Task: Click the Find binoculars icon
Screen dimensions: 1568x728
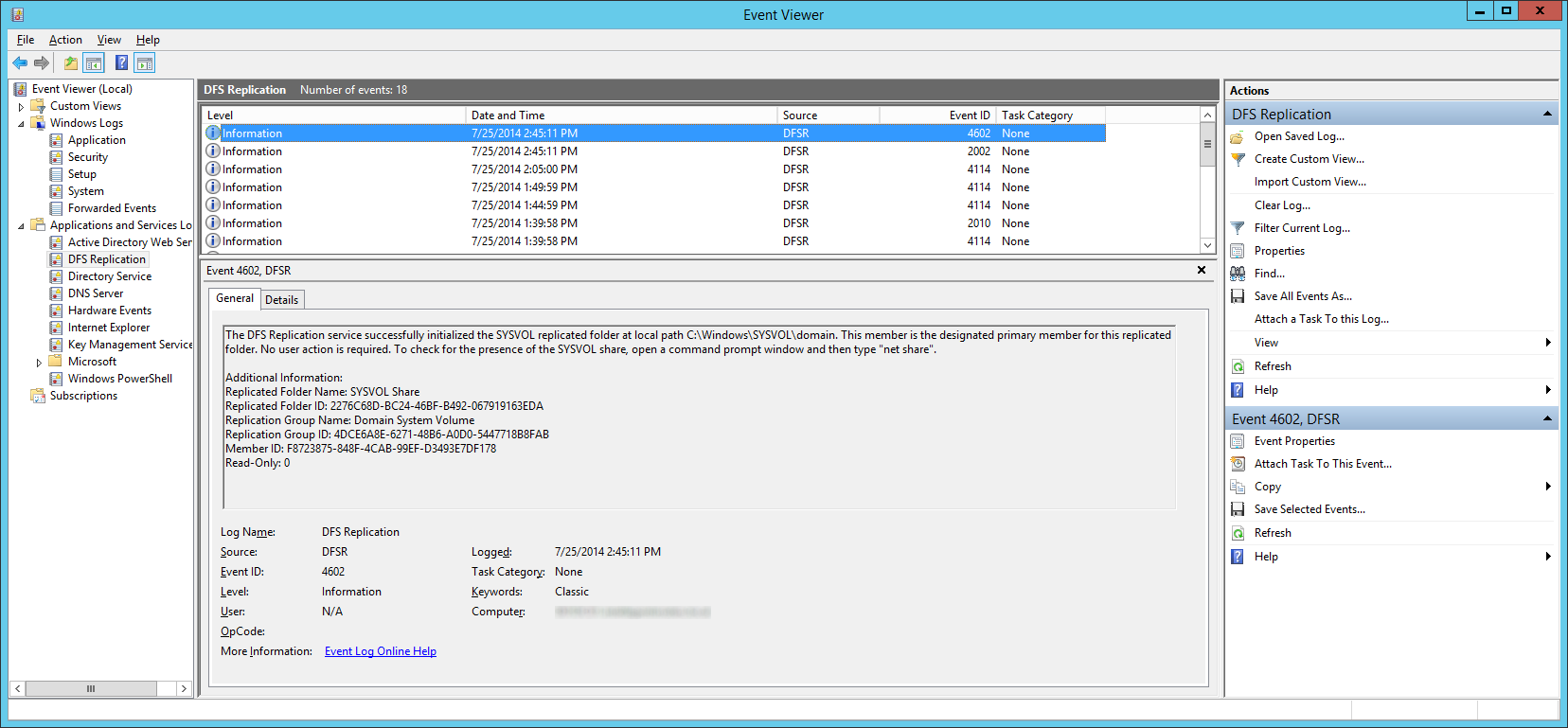Action: tap(1238, 274)
